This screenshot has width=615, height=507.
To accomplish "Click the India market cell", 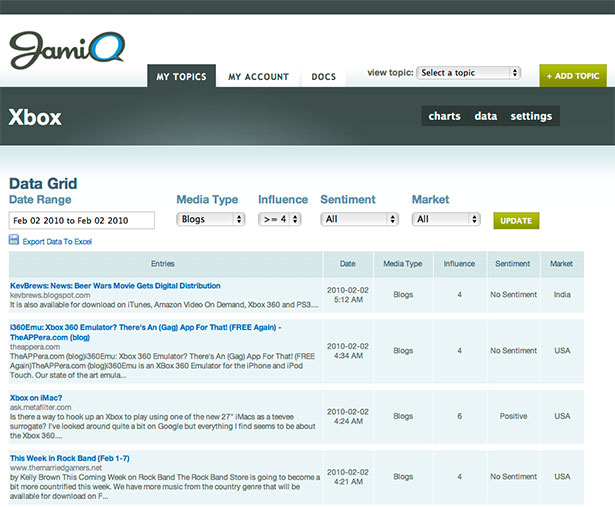I will click(x=562, y=294).
